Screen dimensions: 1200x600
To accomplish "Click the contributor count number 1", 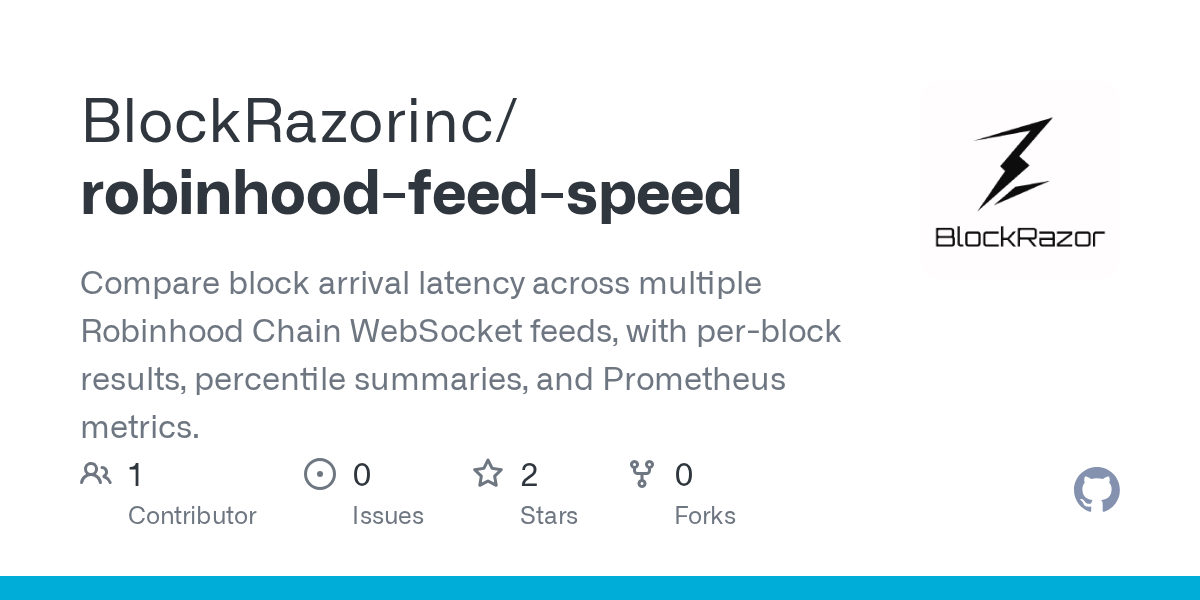I will (136, 475).
